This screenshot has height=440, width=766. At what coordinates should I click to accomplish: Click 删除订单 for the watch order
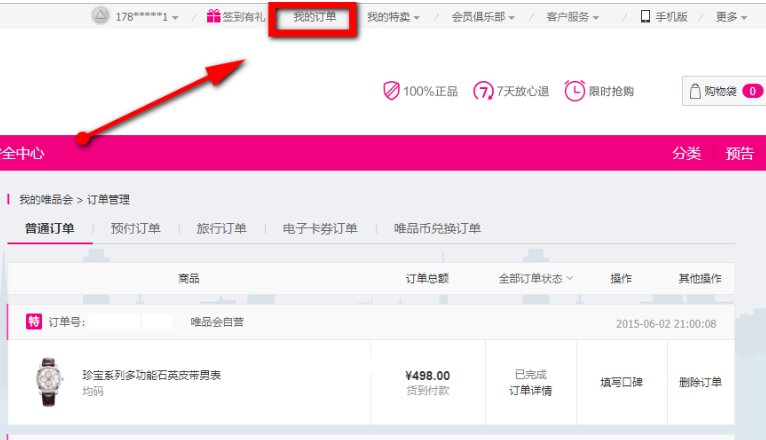click(x=701, y=382)
